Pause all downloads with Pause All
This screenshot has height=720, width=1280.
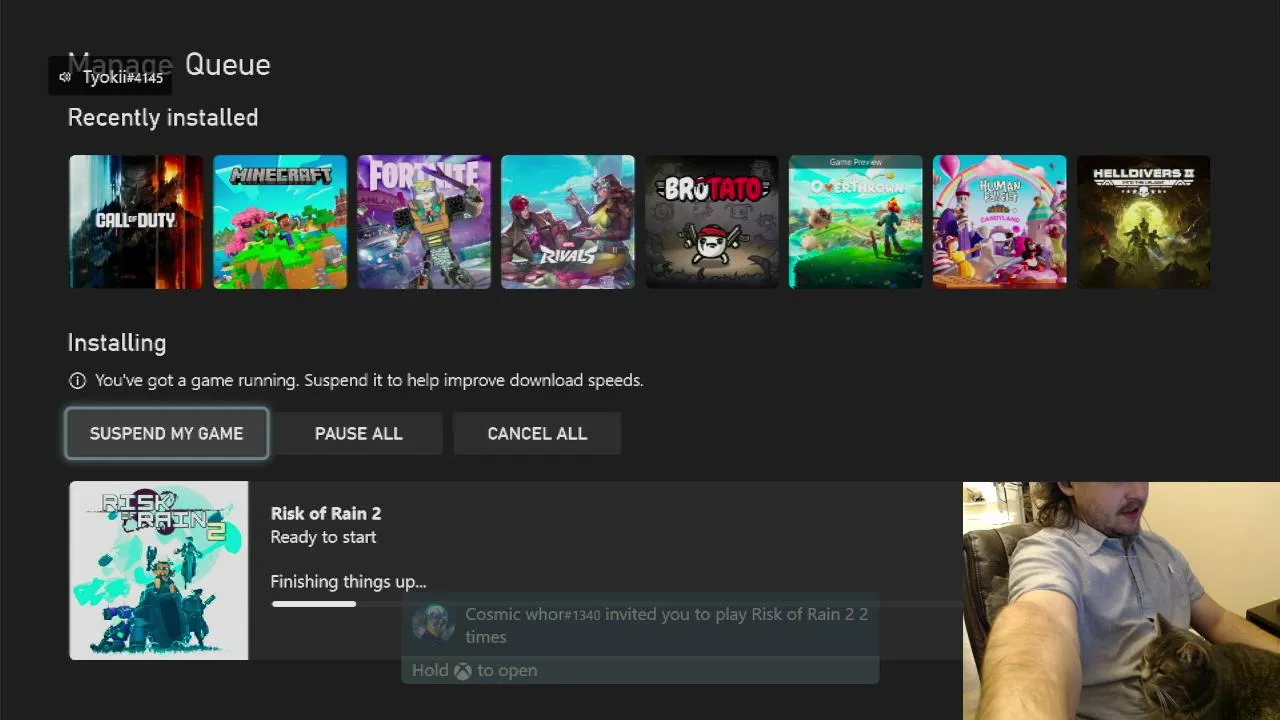(x=359, y=433)
